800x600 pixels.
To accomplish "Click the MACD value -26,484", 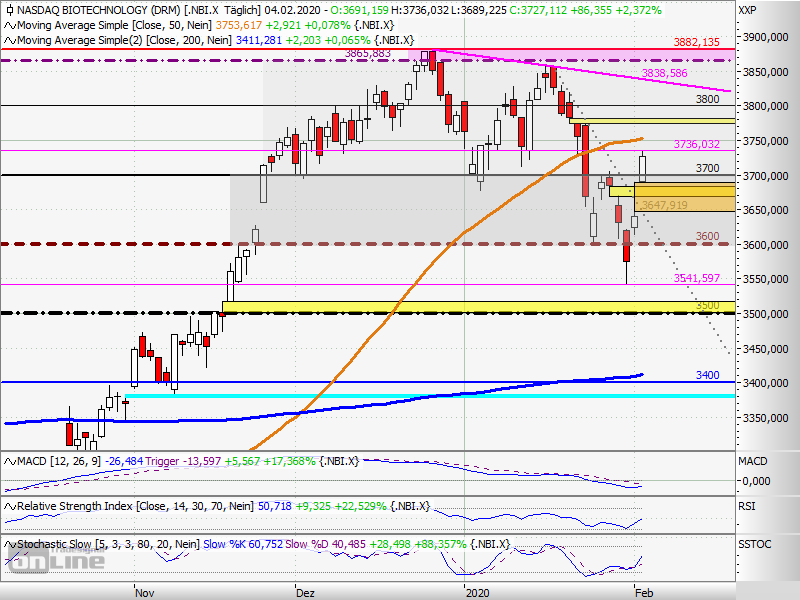I will tap(124, 461).
